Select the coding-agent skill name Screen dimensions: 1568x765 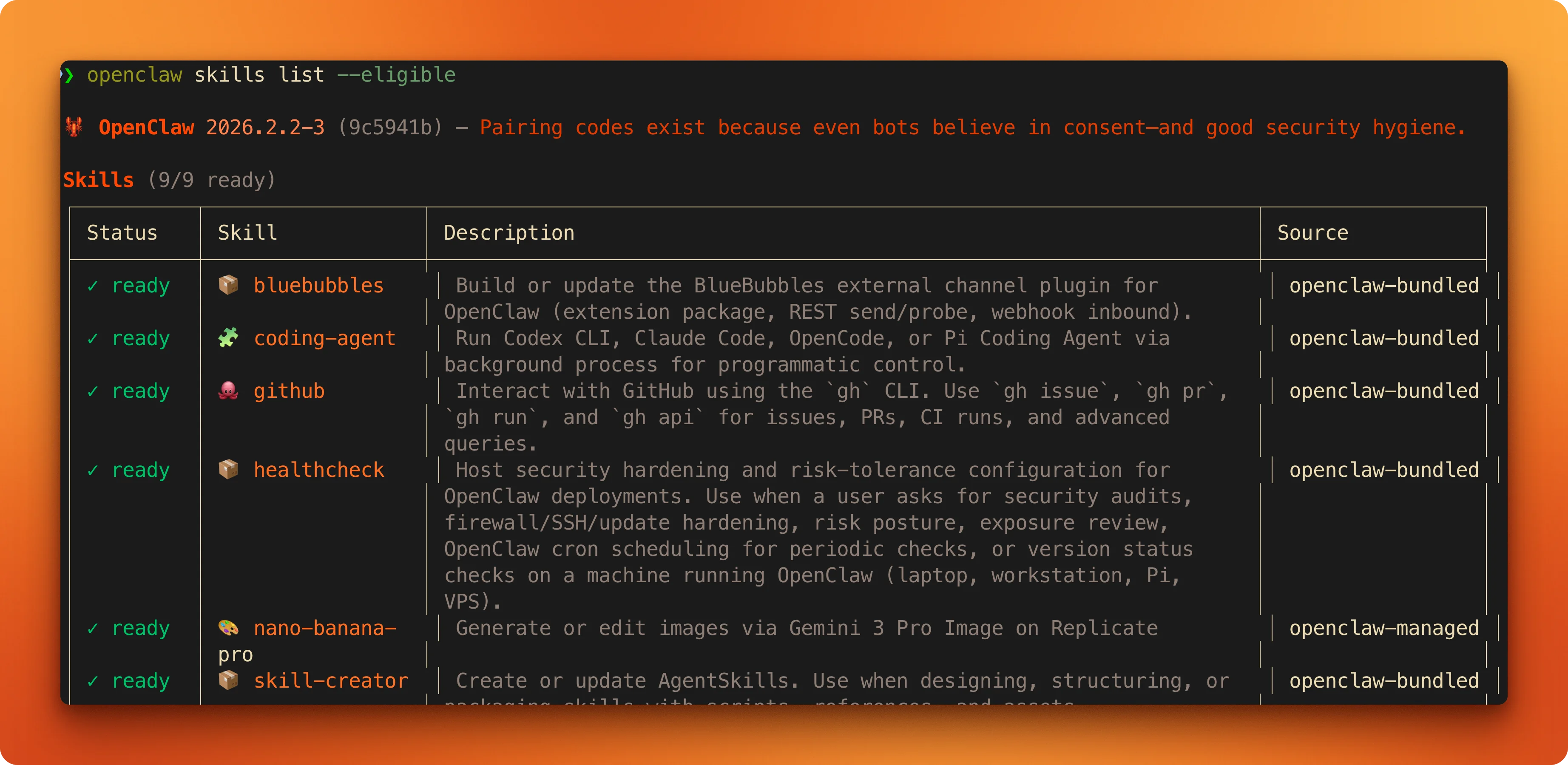click(324, 338)
